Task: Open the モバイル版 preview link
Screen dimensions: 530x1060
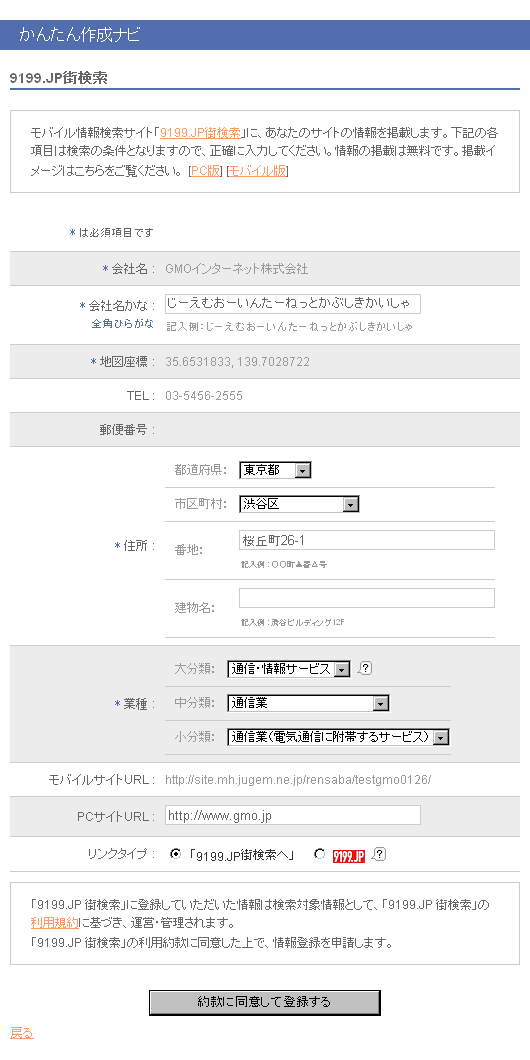Action: 258,171
